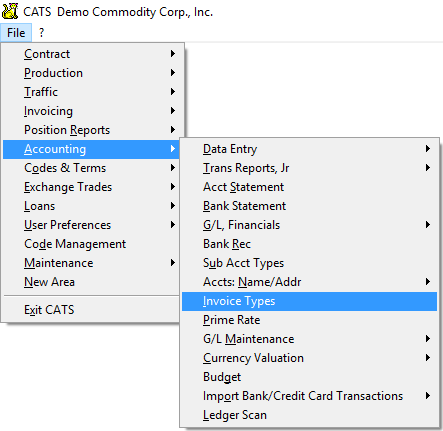
Task: Choose Sub Acct Types entry
Action: [x=309, y=263]
